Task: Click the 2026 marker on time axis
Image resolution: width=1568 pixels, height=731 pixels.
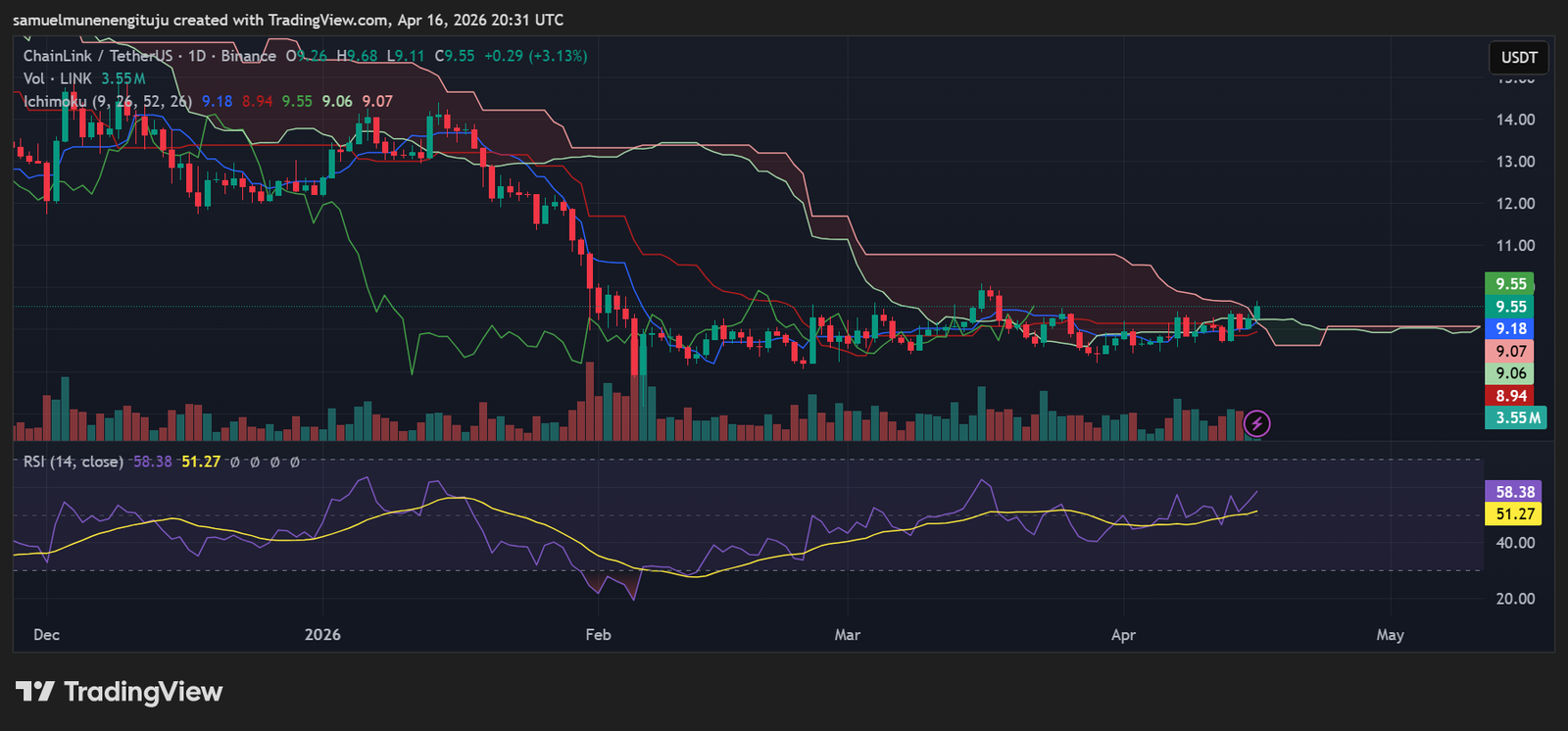Action: point(322,635)
